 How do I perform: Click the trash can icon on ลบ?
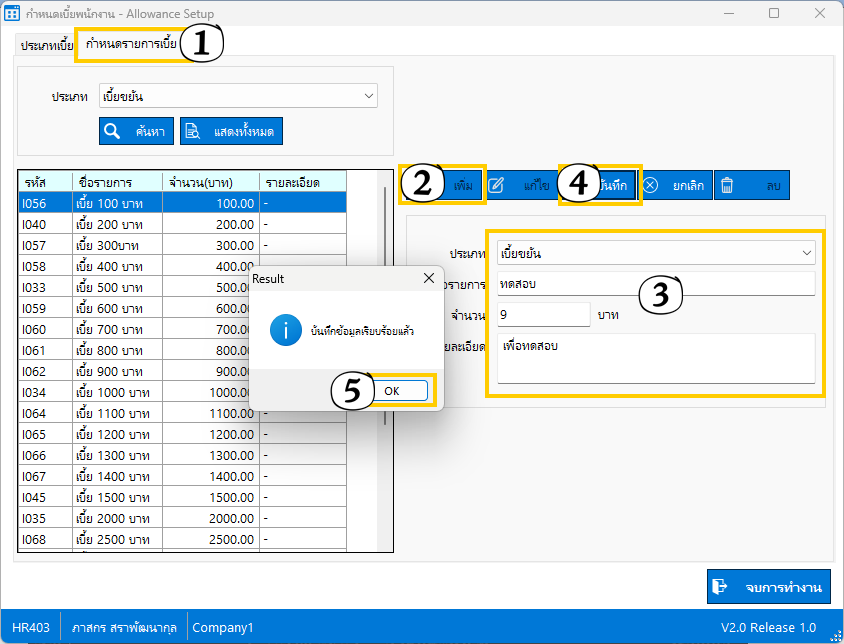pyautogui.click(x=727, y=185)
